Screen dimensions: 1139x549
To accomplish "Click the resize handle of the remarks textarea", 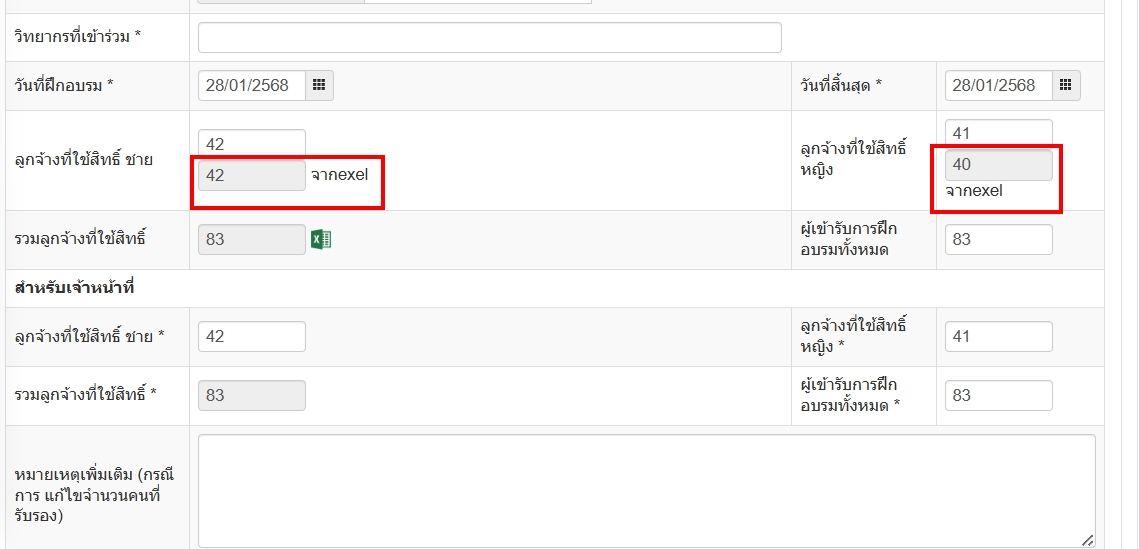I will pos(1087,540).
